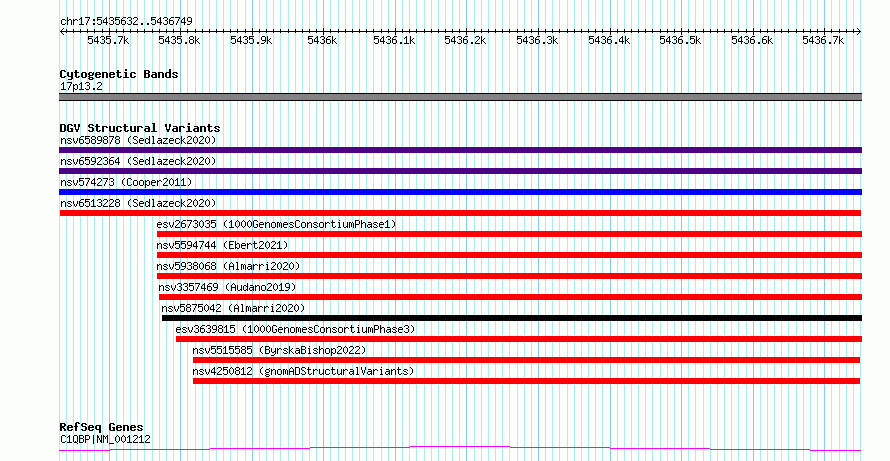
Task: Click the 5435.7k ruler tick label
Action: (x=108, y=40)
